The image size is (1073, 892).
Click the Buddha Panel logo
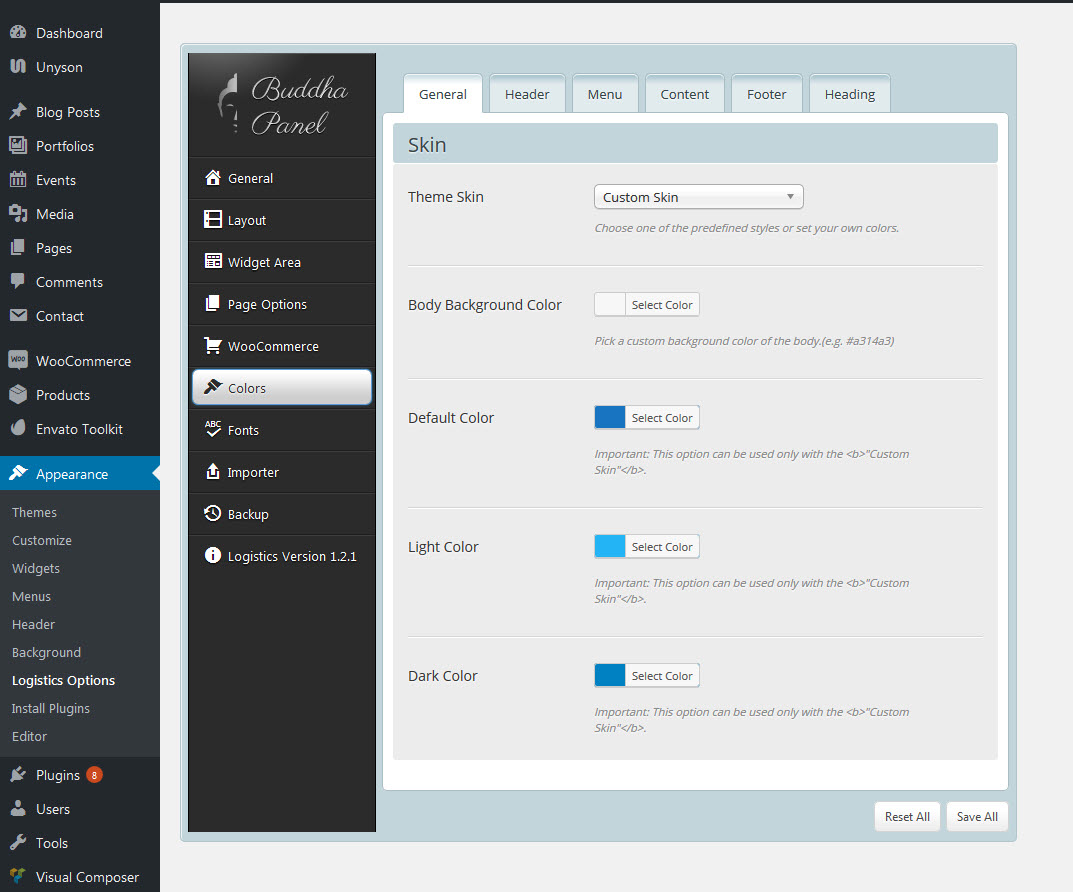pos(282,105)
